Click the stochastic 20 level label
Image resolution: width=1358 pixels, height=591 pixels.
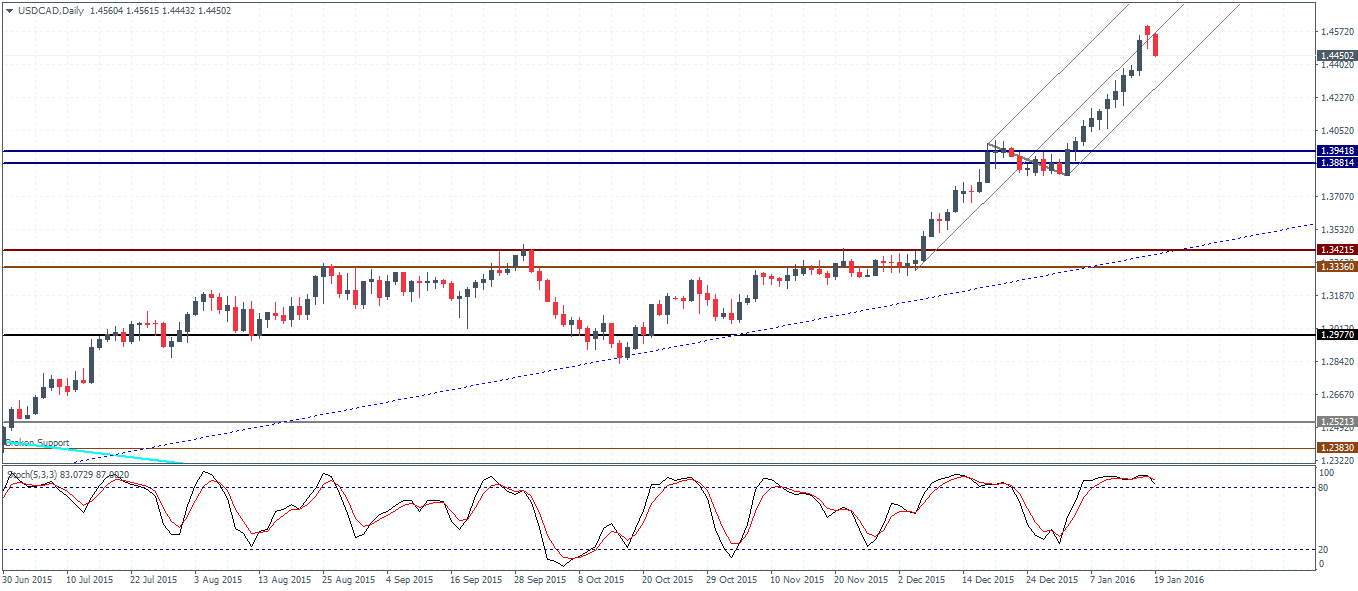click(1325, 549)
